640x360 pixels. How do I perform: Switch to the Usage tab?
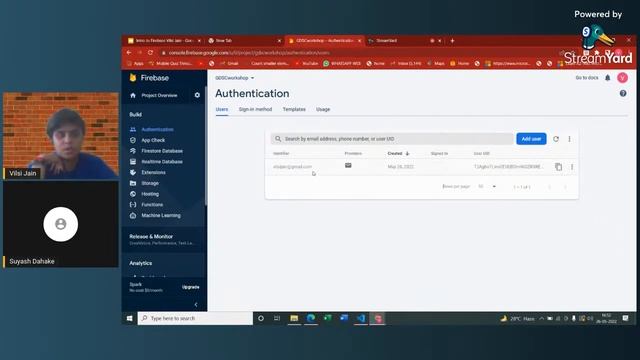(323, 109)
